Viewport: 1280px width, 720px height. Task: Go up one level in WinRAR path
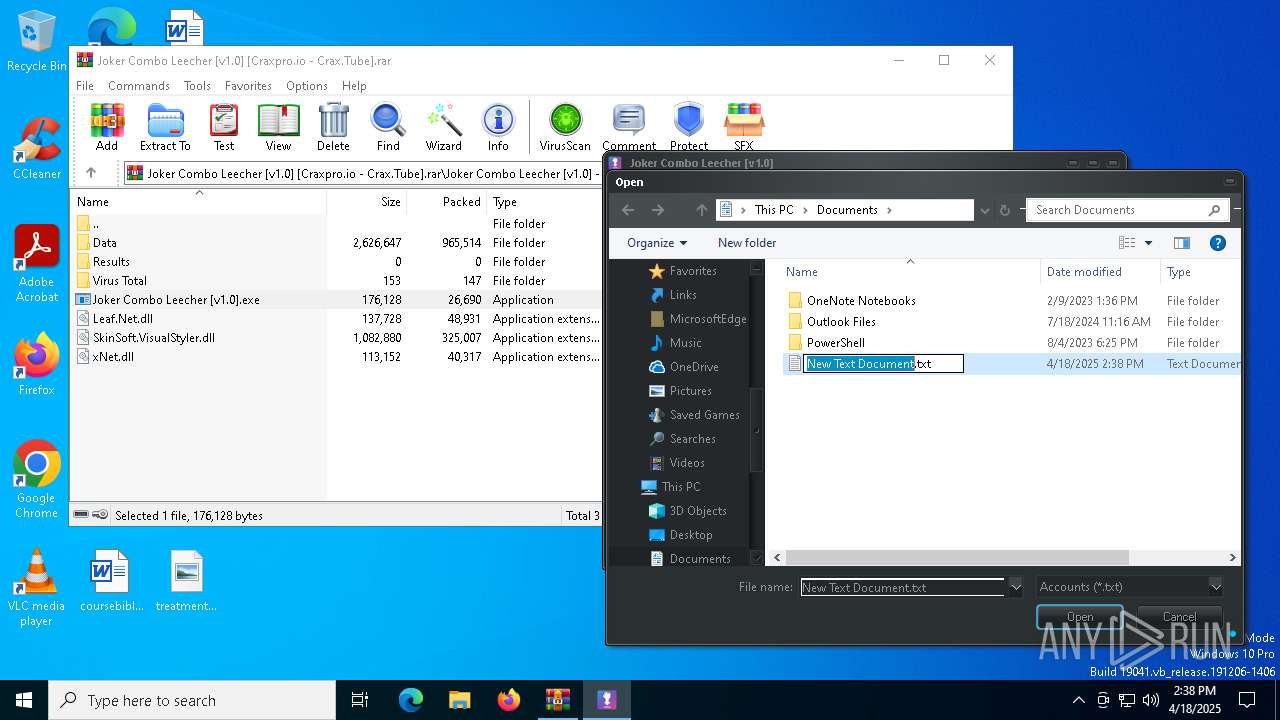pyautogui.click(x=91, y=173)
